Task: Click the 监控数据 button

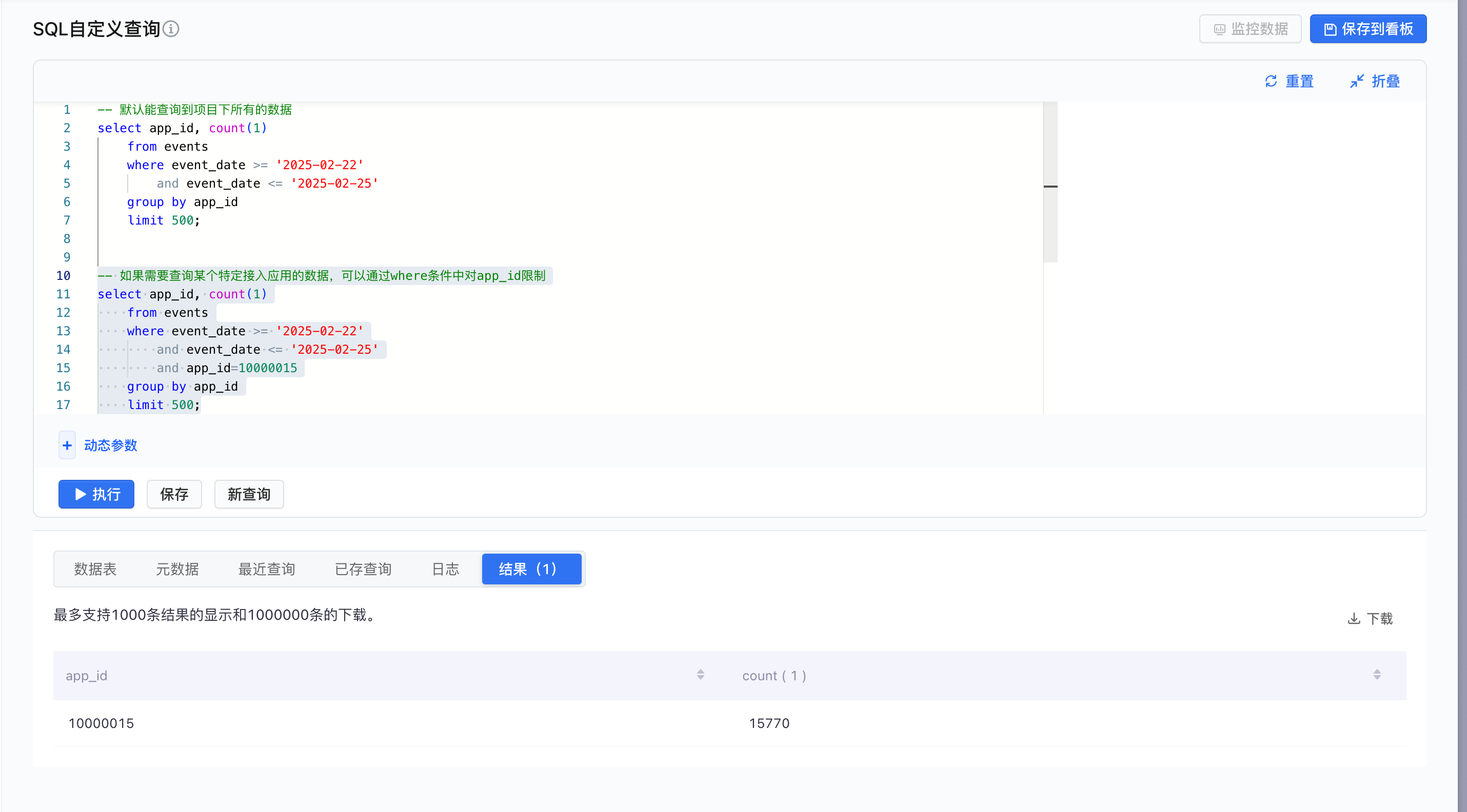Action: [x=1250, y=29]
